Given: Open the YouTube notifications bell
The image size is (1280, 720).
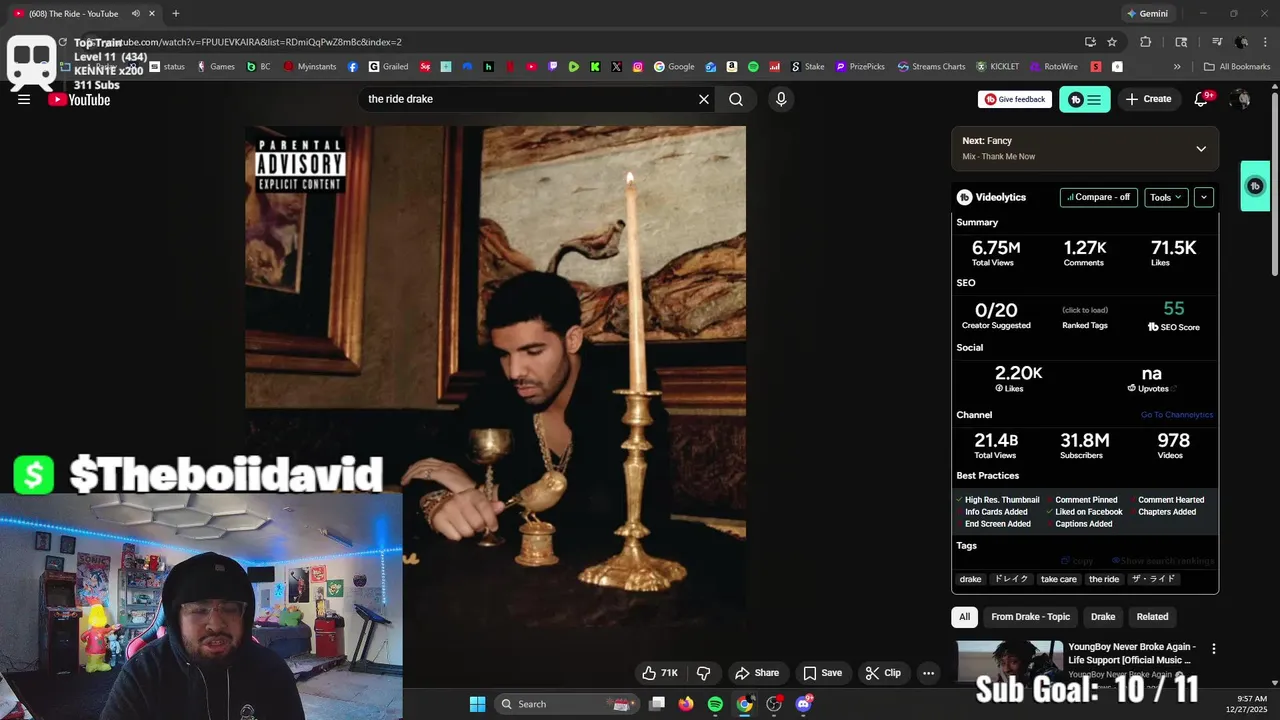Looking at the screenshot, I should point(1202,99).
